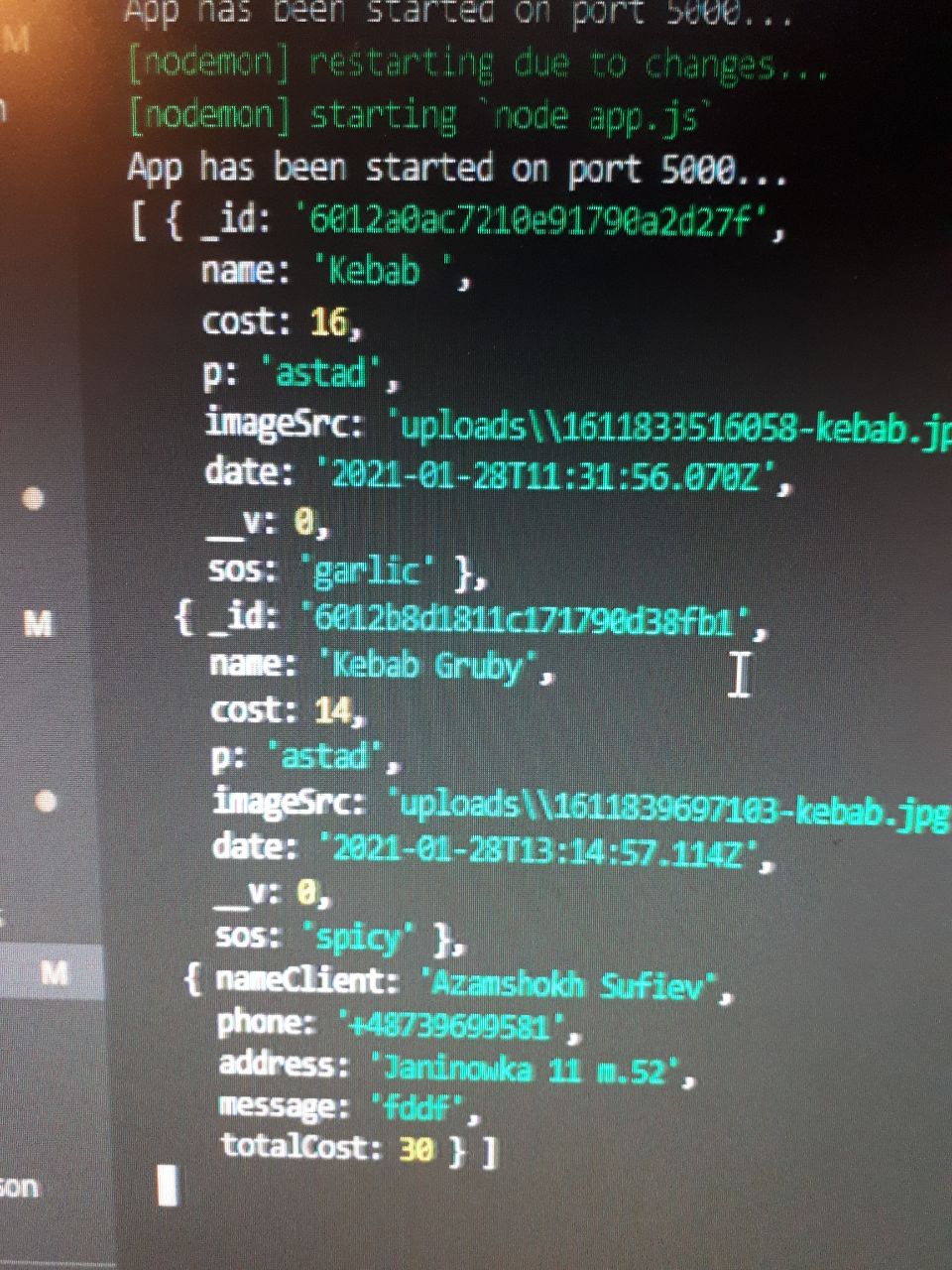Click nameClient: 'Azamshokh Sufiev' line
The width and height of the screenshot is (952, 1270).
click(475, 983)
